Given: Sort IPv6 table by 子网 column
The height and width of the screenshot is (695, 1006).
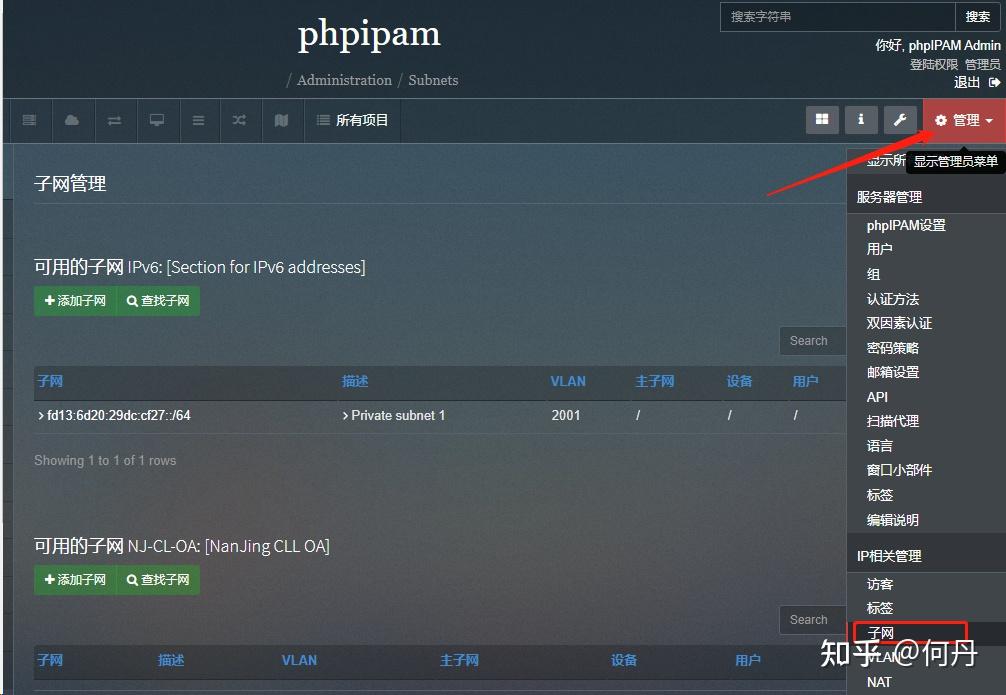Looking at the screenshot, I should [x=50, y=381].
